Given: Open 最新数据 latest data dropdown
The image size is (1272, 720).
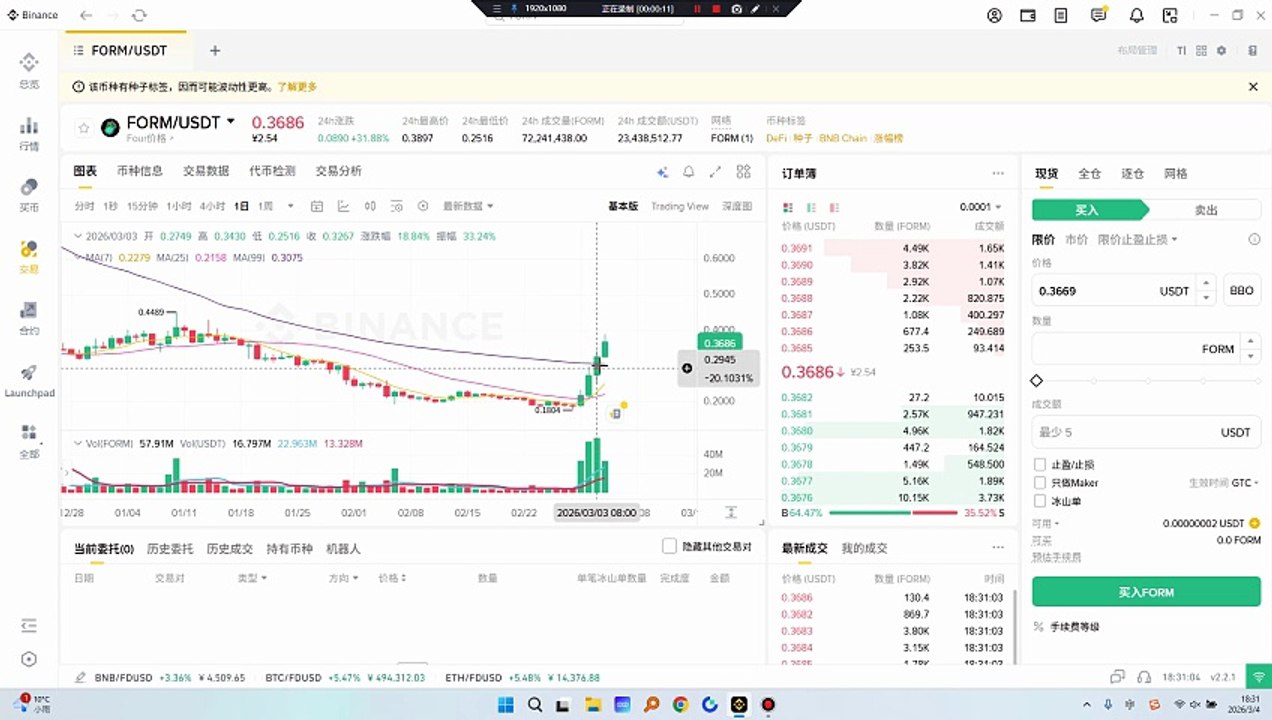Looking at the screenshot, I should (468, 206).
